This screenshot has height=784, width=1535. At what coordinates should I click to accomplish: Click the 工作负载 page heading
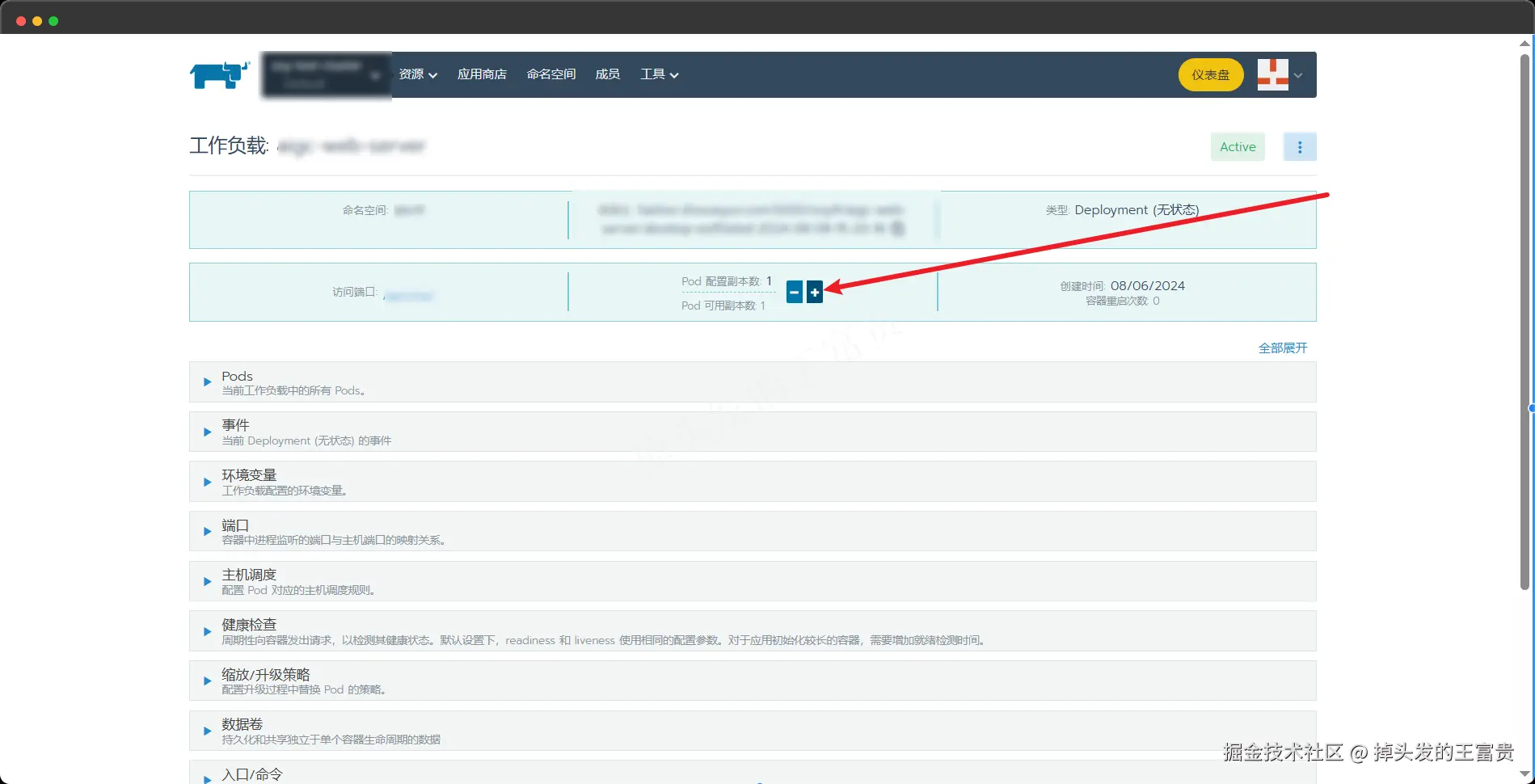229,146
